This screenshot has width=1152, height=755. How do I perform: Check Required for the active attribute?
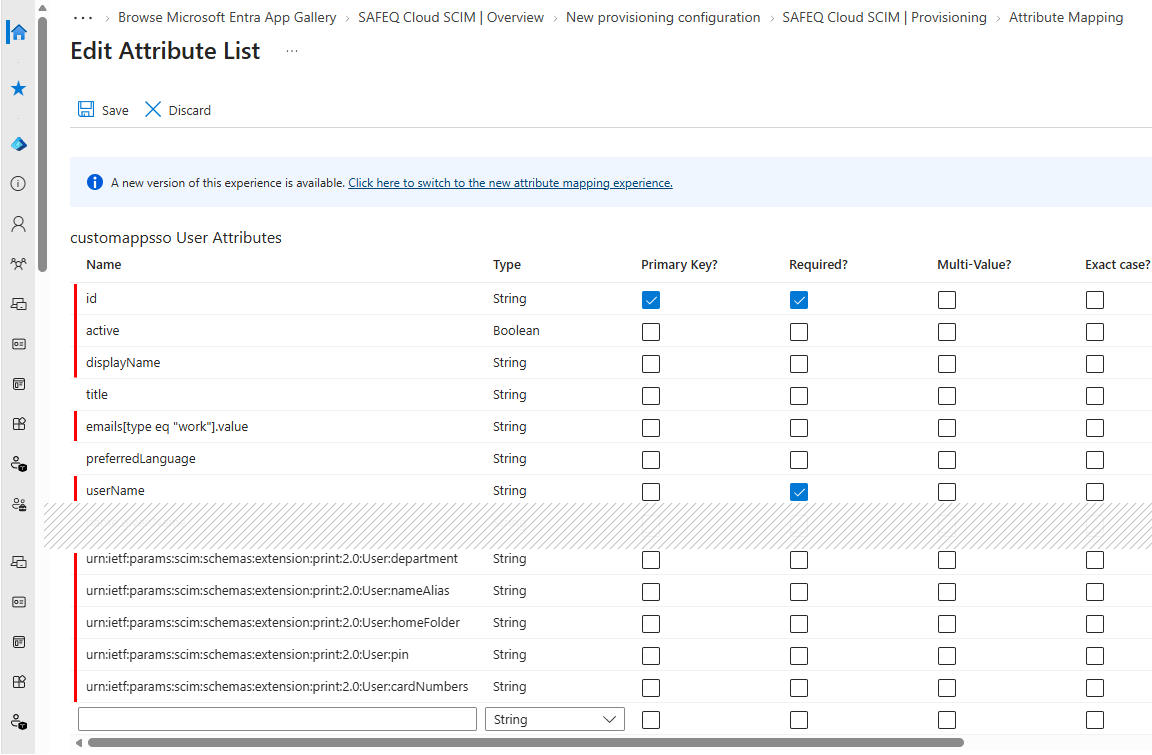tap(799, 332)
